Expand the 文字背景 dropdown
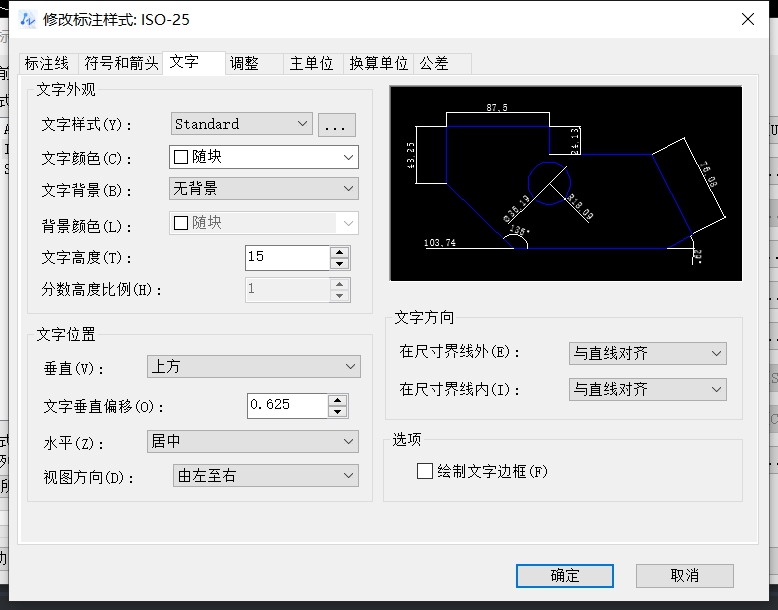The width and height of the screenshot is (778, 610). [264, 188]
